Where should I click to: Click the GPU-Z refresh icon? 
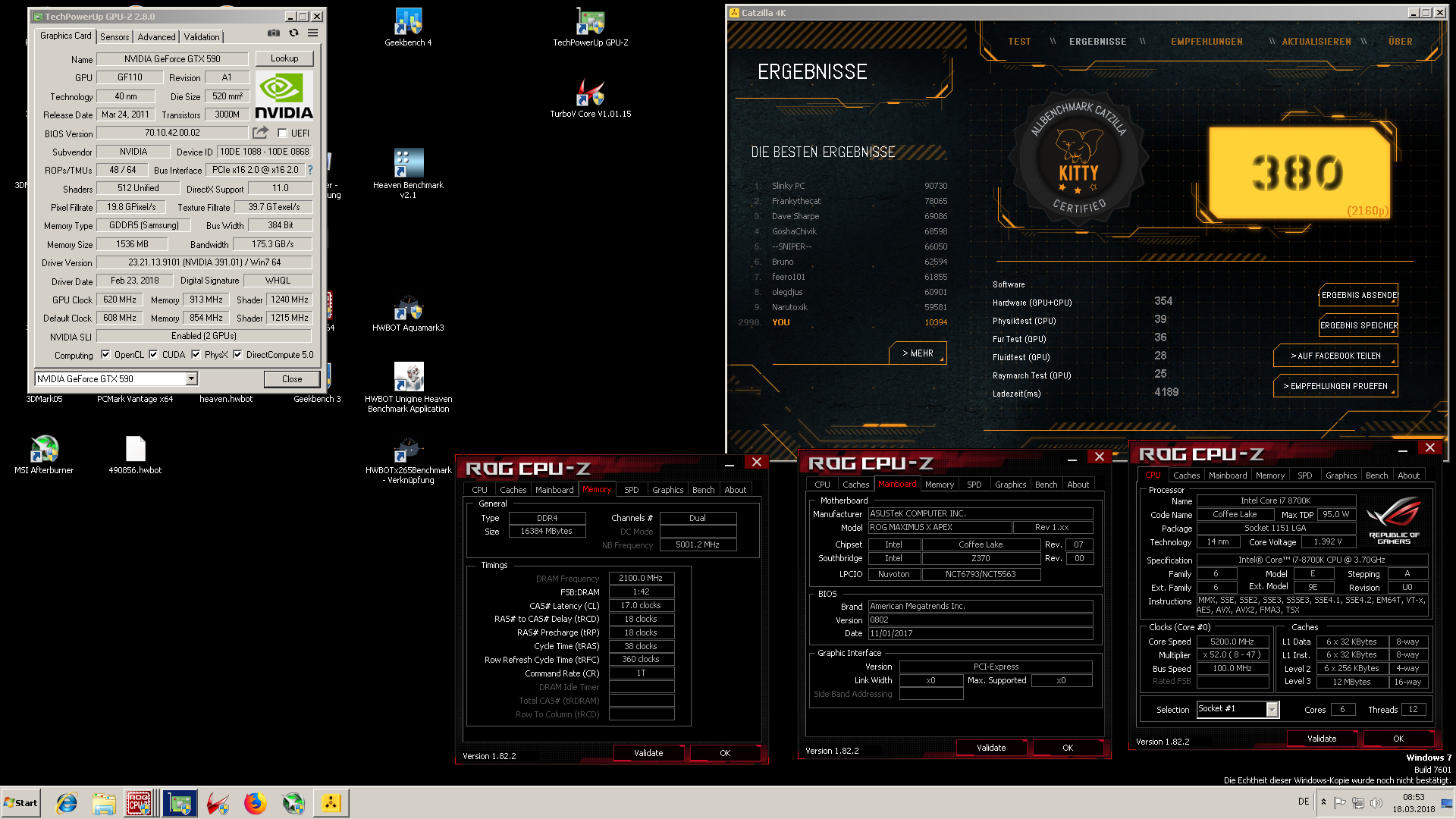click(x=293, y=33)
